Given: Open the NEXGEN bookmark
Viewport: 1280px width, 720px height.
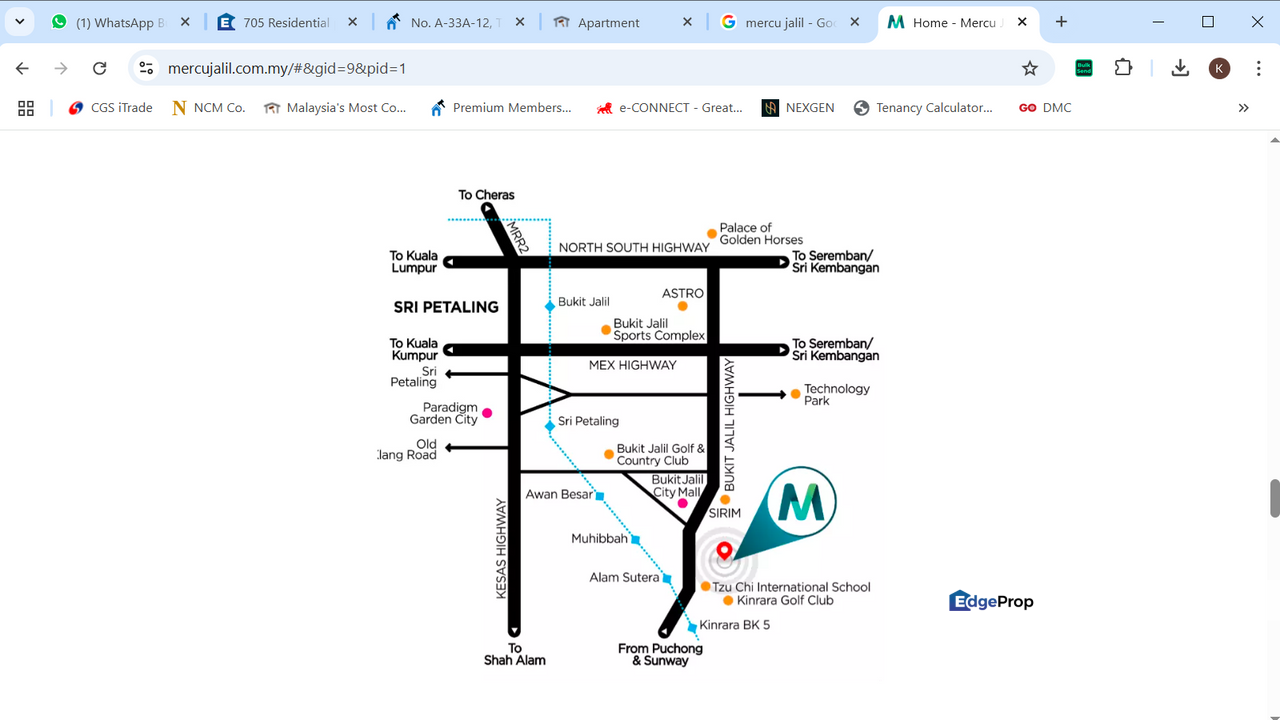Looking at the screenshot, I should click(x=798, y=108).
